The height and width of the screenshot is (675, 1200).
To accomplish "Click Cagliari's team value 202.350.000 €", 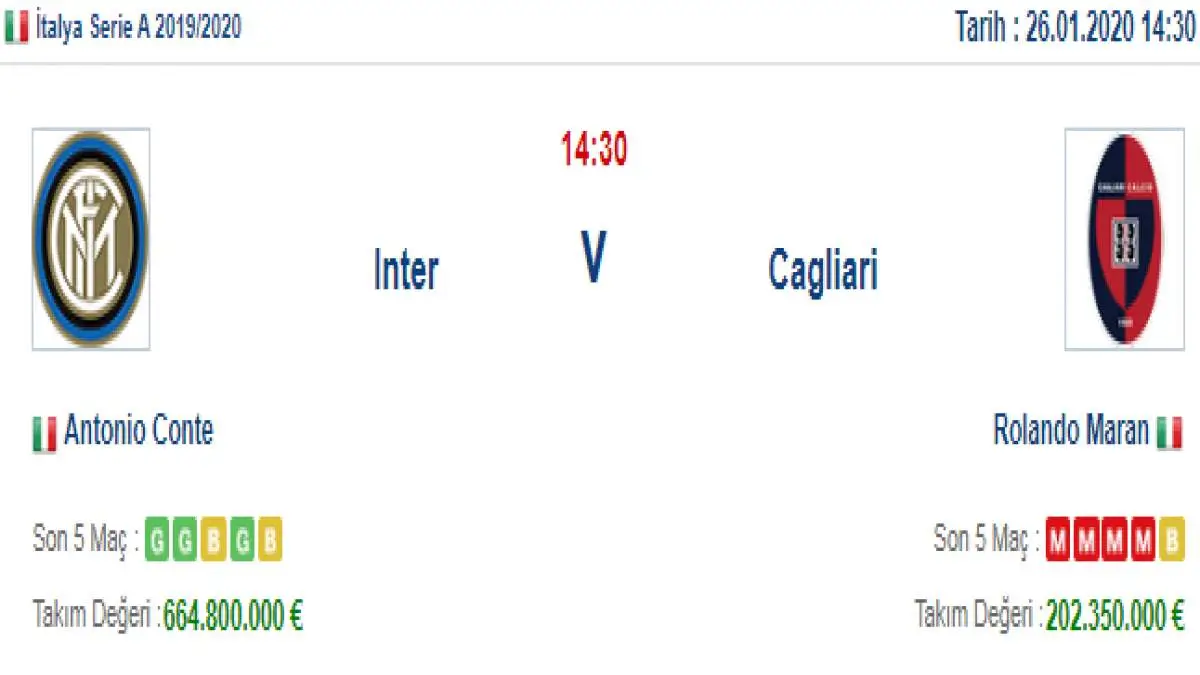I will pos(1115,615).
